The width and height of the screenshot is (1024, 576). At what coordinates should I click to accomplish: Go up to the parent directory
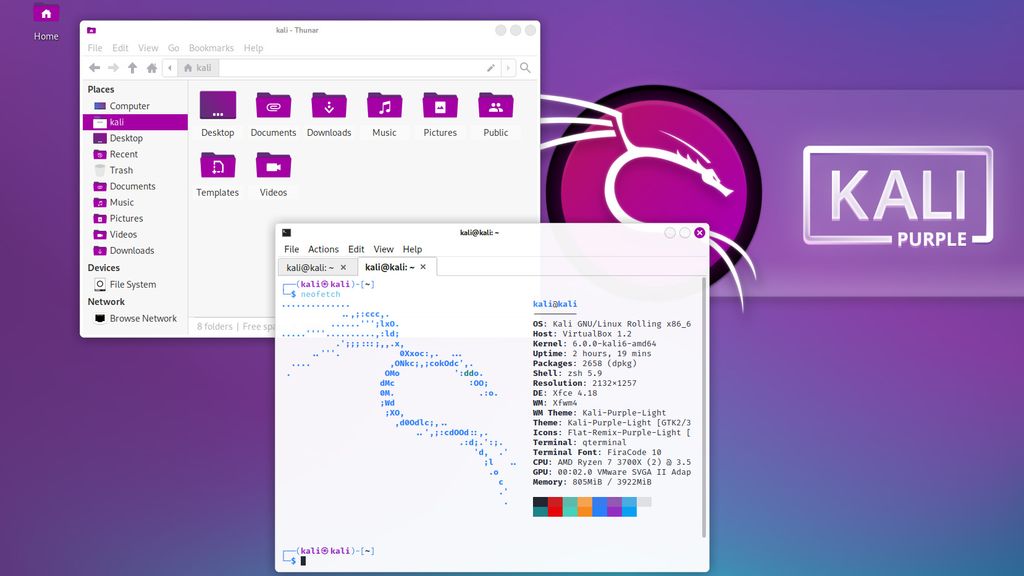pyautogui.click(x=131, y=67)
